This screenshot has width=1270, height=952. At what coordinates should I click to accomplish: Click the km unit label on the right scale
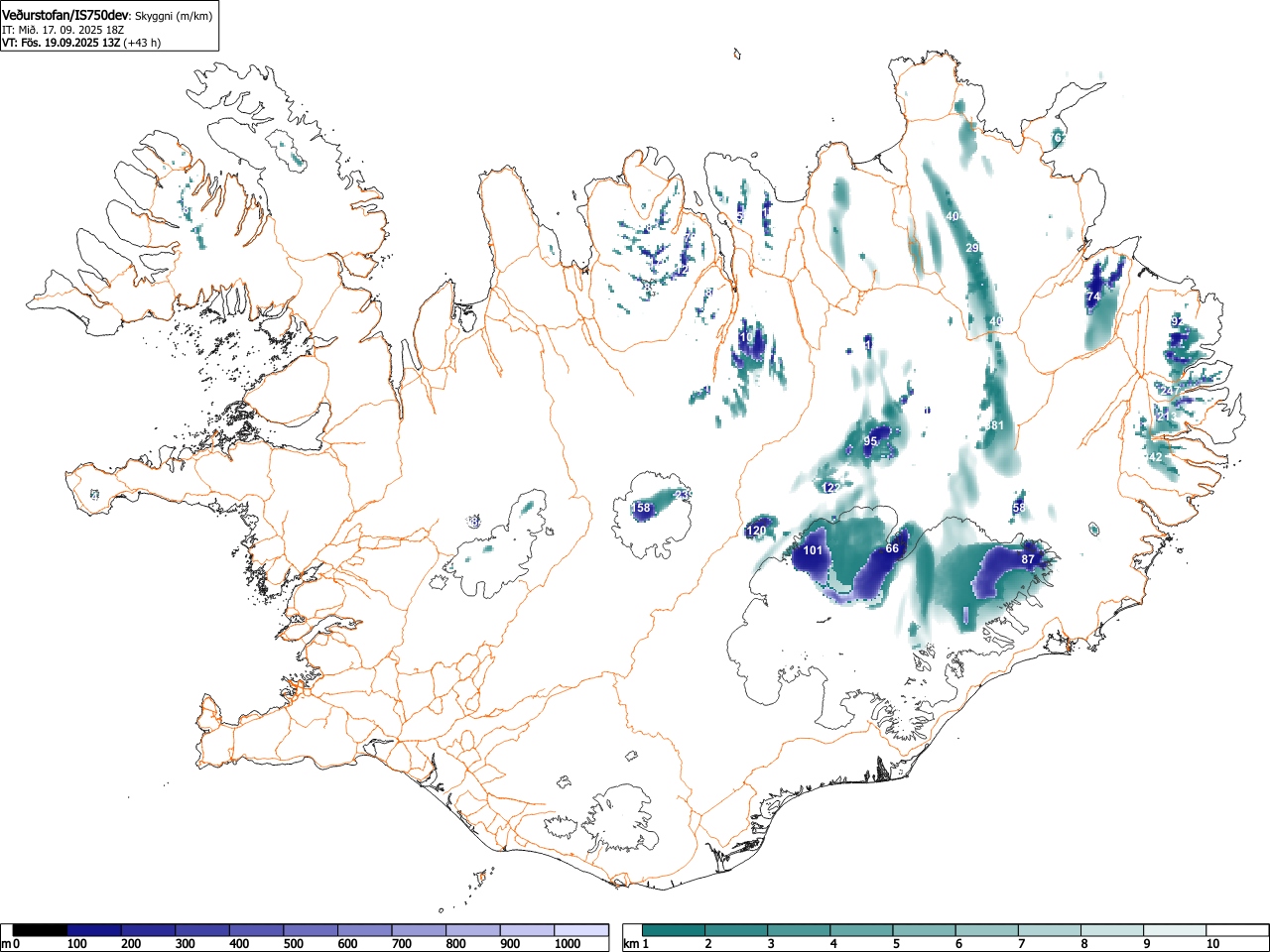click(x=631, y=944)
